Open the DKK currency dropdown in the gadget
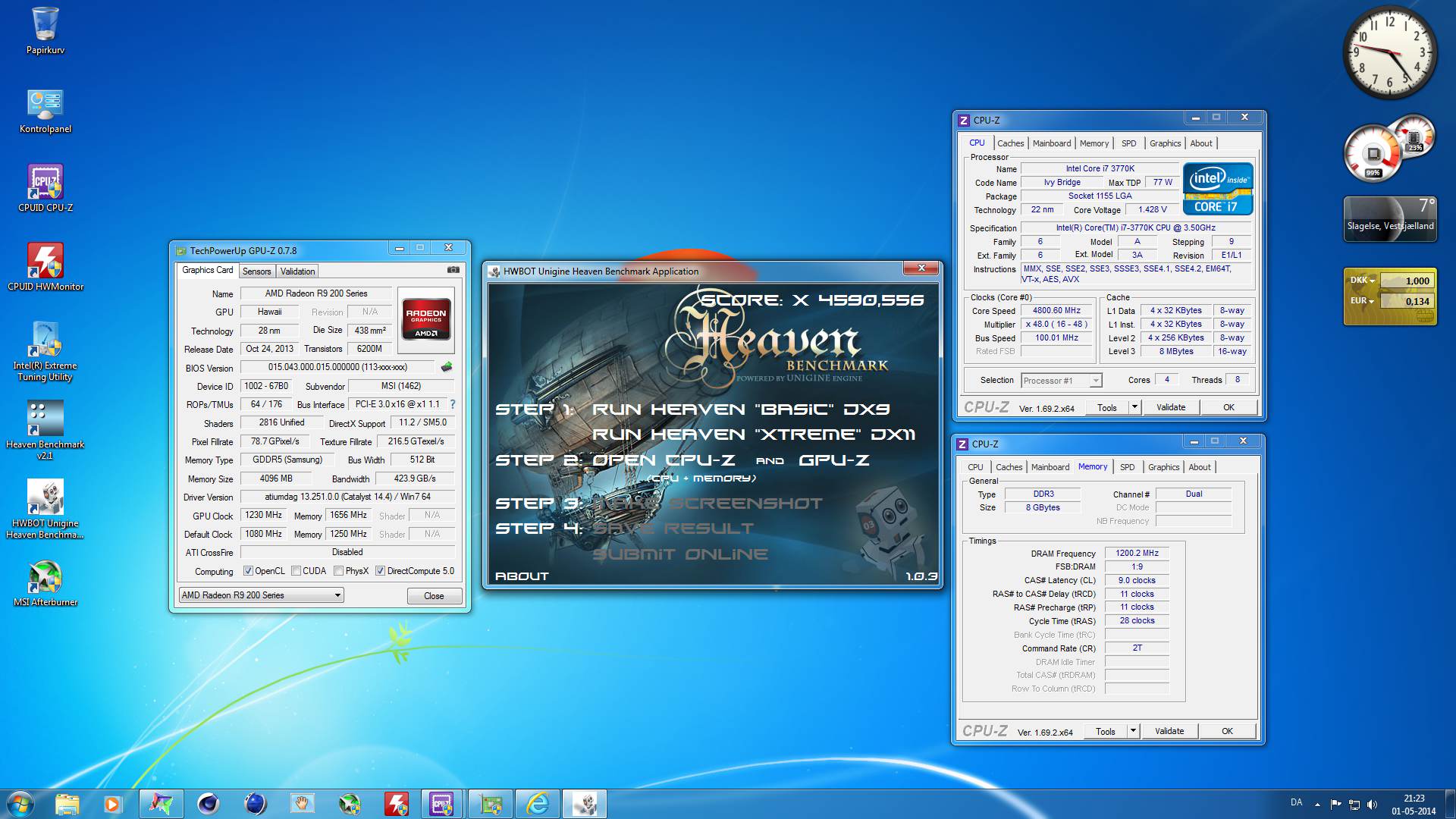Image resolution: width=1456 pixels, height=819 pixels. tap(1363, 281)
